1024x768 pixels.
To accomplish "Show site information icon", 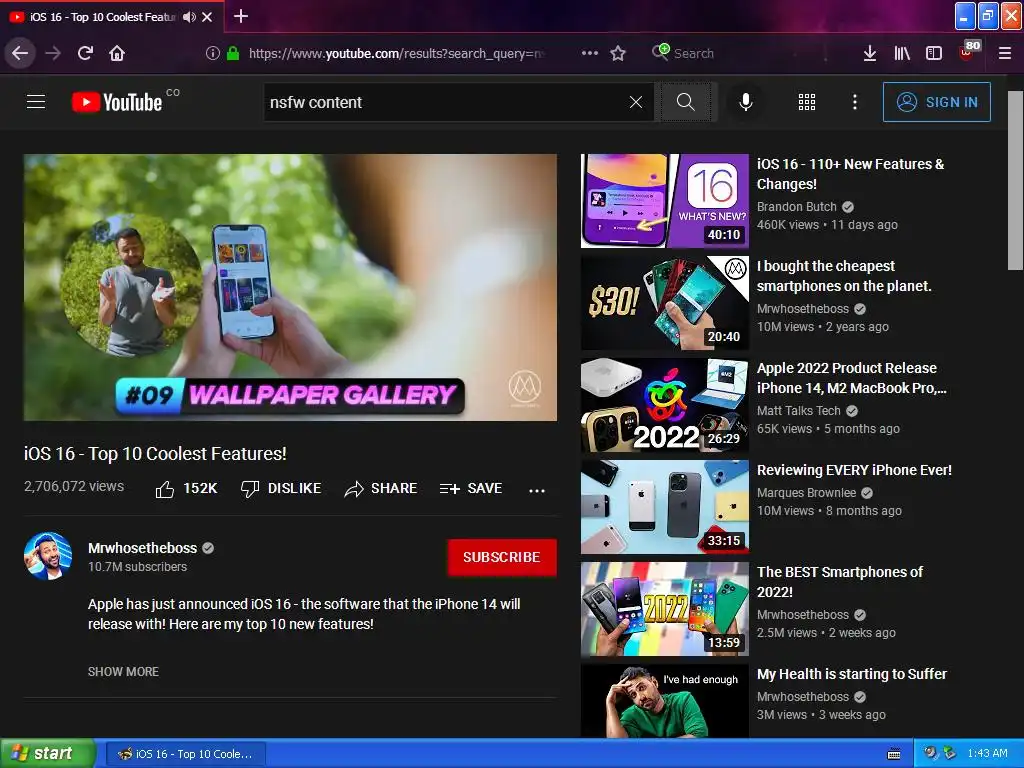I will [x=213, y=53].
